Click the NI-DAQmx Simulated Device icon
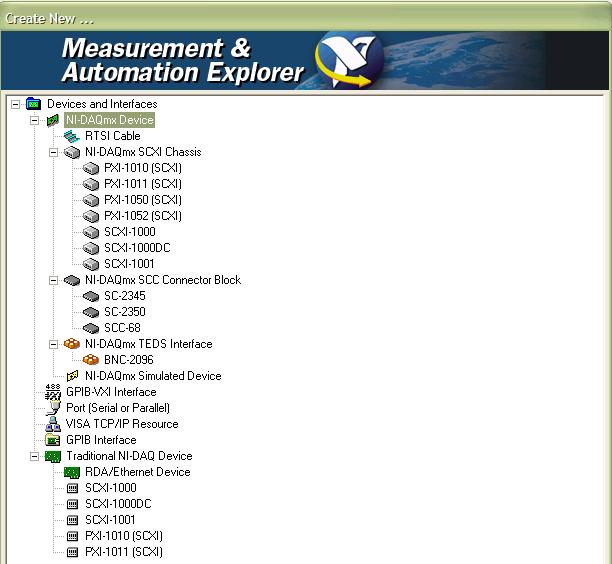612x564 pixels. tap(72, 376)
